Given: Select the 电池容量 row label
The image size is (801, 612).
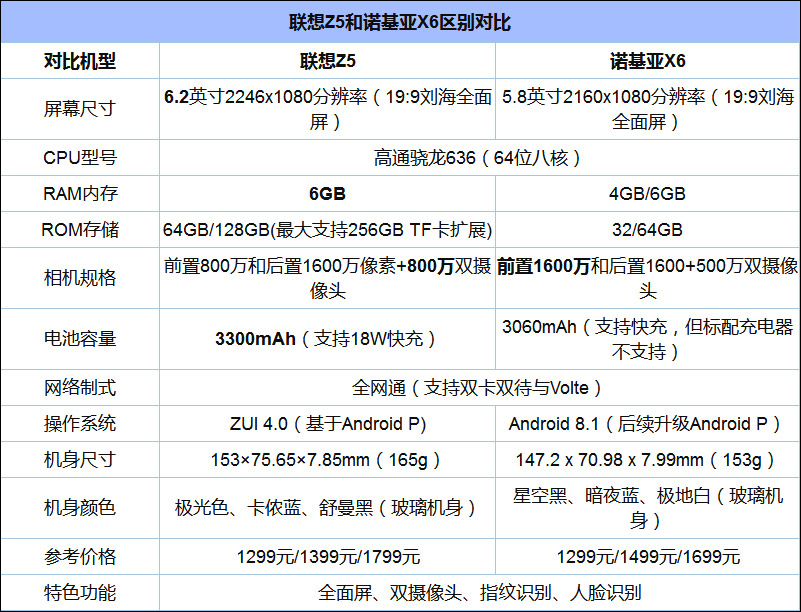Looking at the screenshot, I should point(80,339).
